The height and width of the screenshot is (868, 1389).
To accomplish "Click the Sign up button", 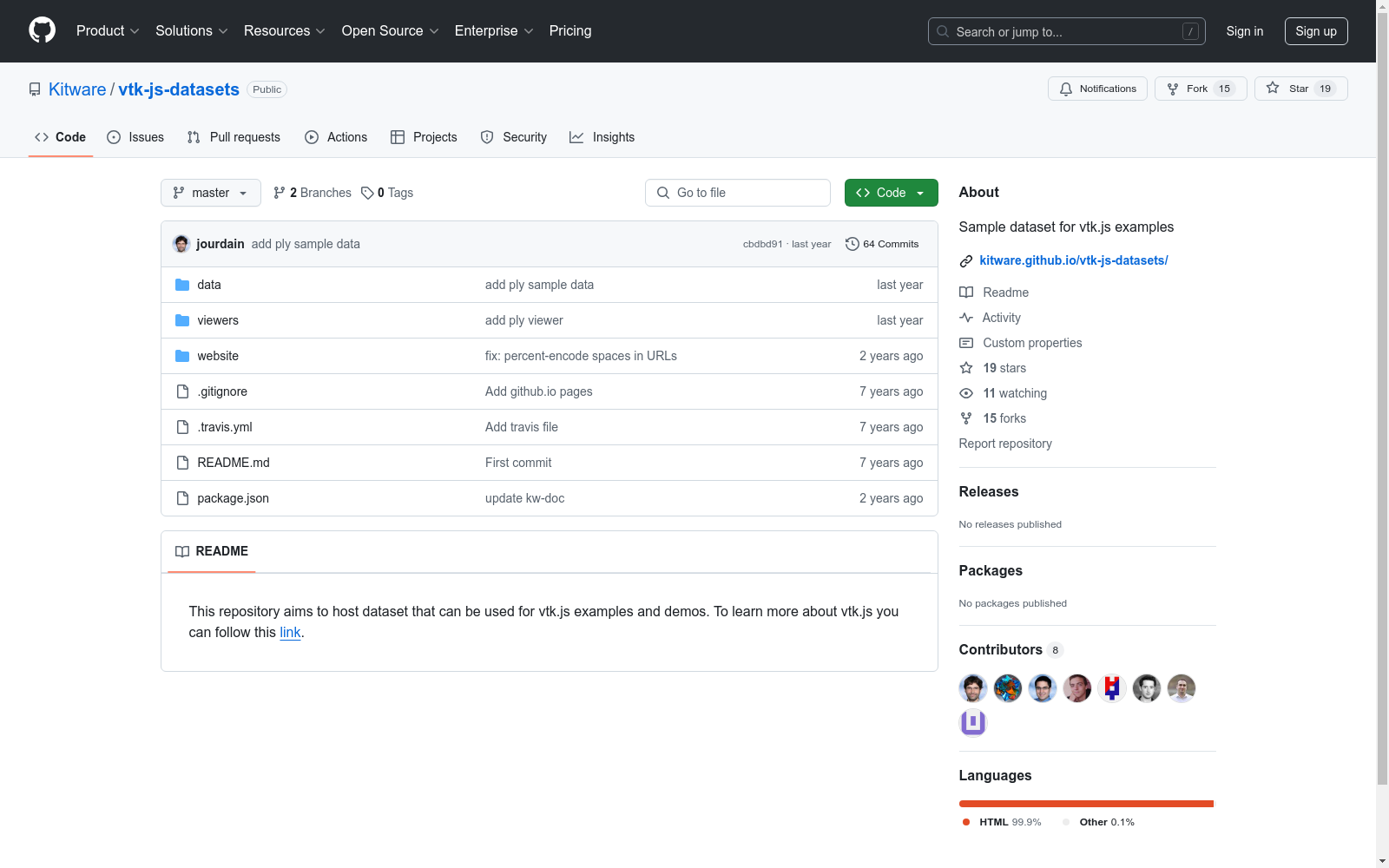I will tap(1316, 31).
